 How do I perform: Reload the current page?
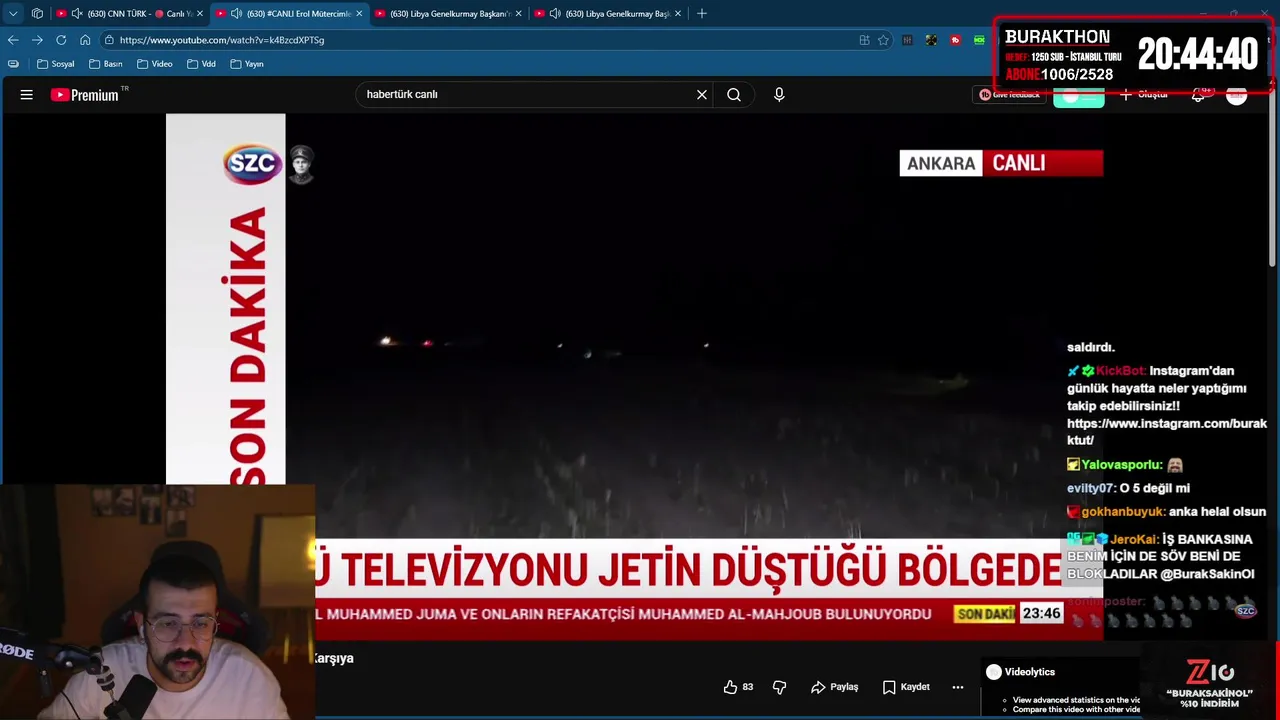pyautogui.click(x=61, y=40)
